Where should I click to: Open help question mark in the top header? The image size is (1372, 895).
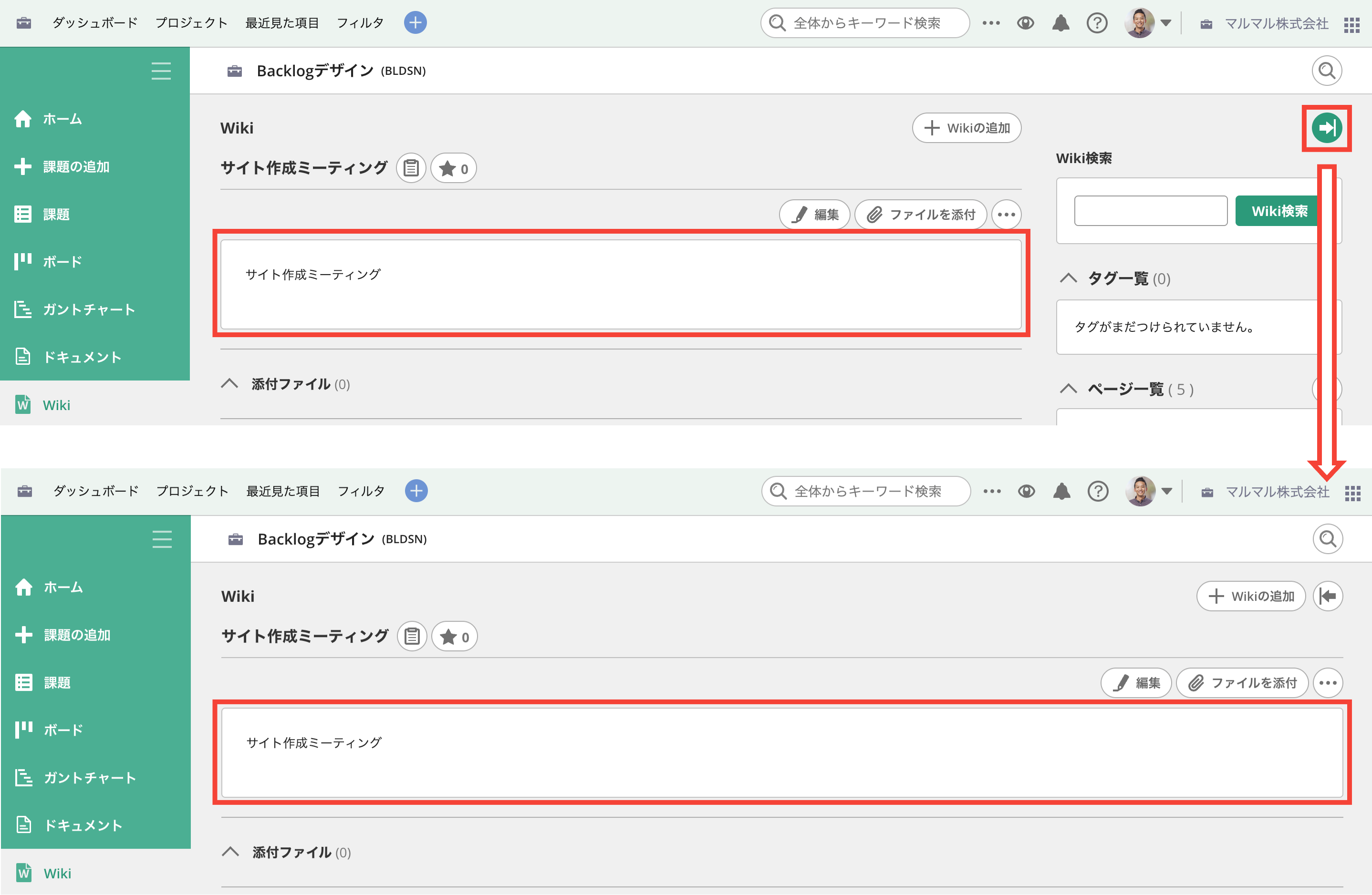[x=1097, y=23]
